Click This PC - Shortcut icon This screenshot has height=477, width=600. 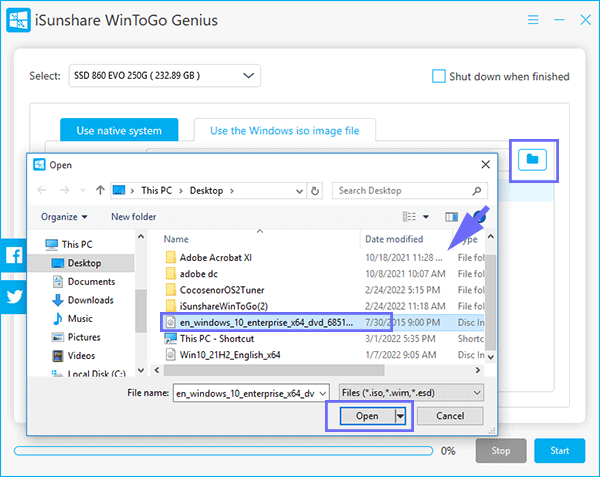[x=171, y=339]
